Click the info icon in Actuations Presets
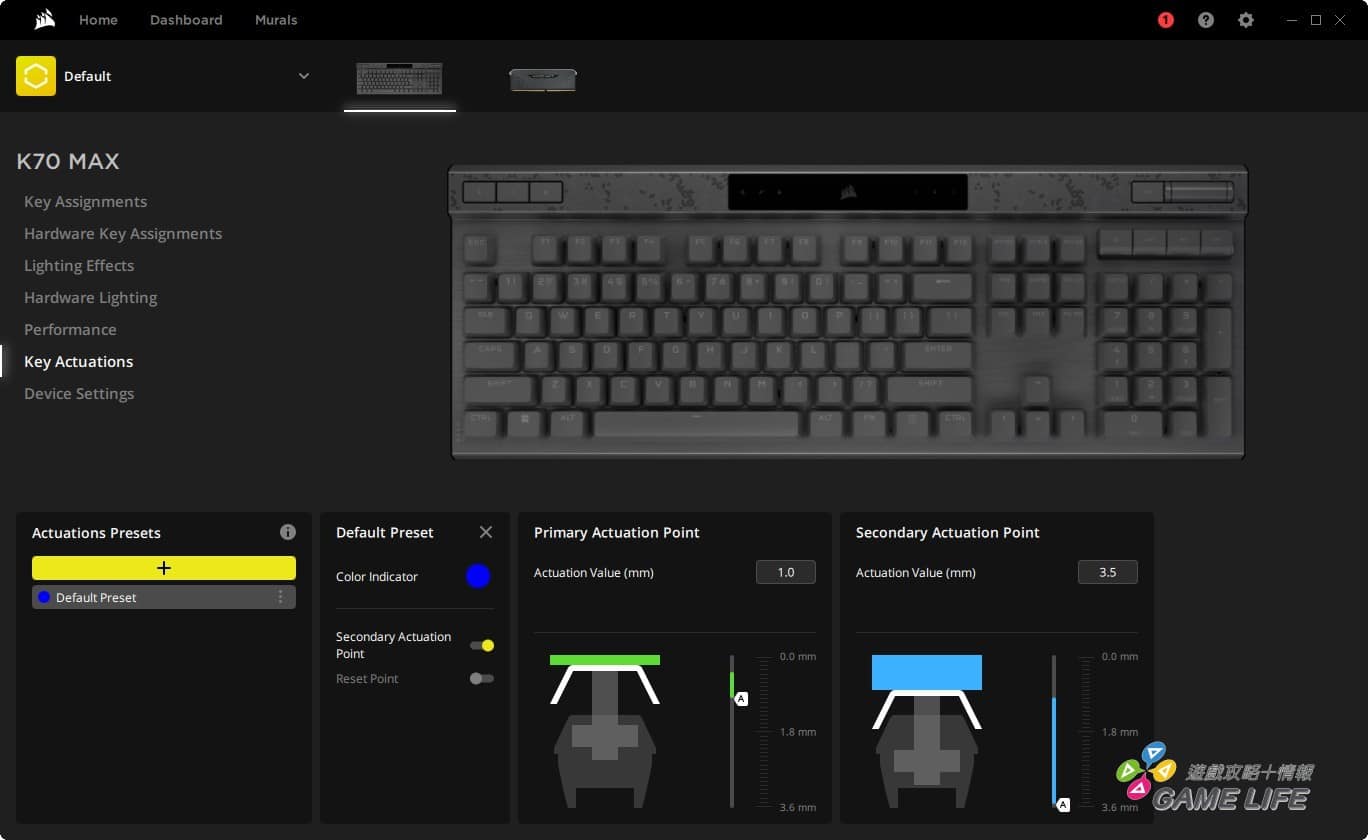The height and width of the screenshot is (840, 1368). (x=288, y=532)
